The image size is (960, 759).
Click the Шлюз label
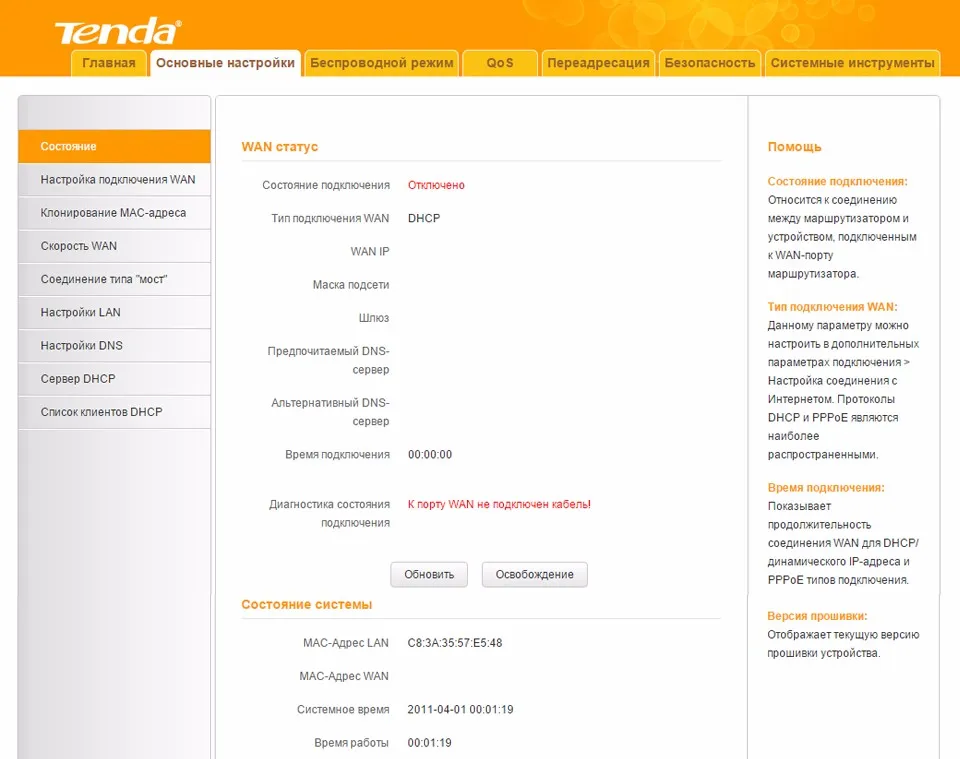[x=373, y=318]
